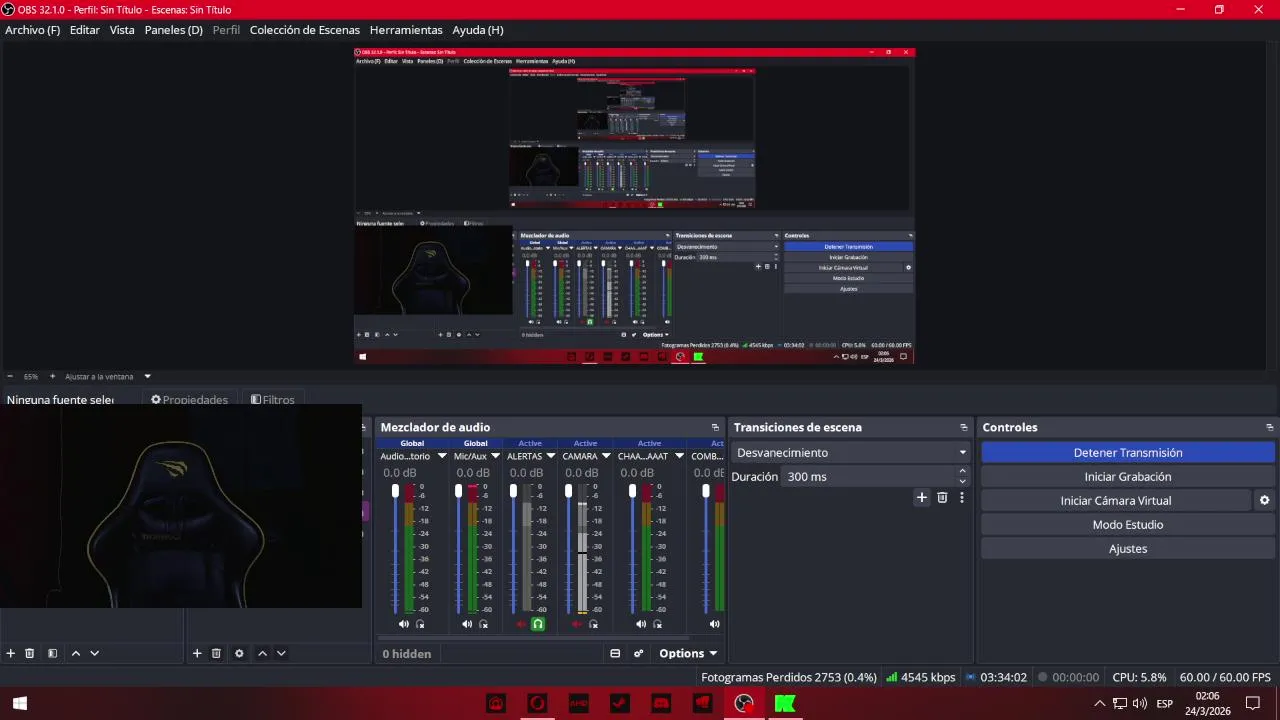
Task: Open the Archivo (F) menu
Action: click(32, 30)
